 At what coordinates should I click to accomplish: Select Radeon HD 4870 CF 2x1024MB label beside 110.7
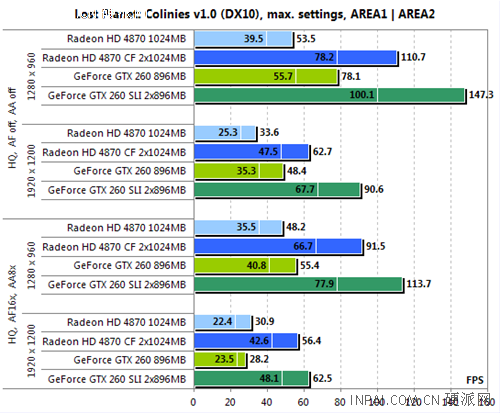pyautogui.click(x=114, y=58)
